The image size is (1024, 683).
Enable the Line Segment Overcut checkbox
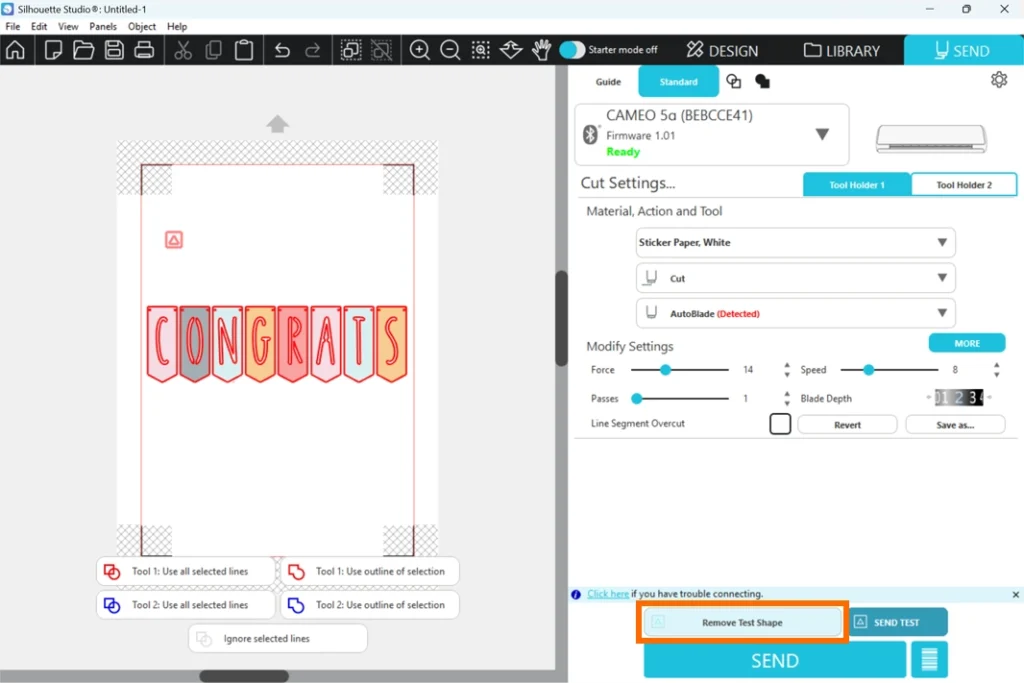click(x=780, y=424)
